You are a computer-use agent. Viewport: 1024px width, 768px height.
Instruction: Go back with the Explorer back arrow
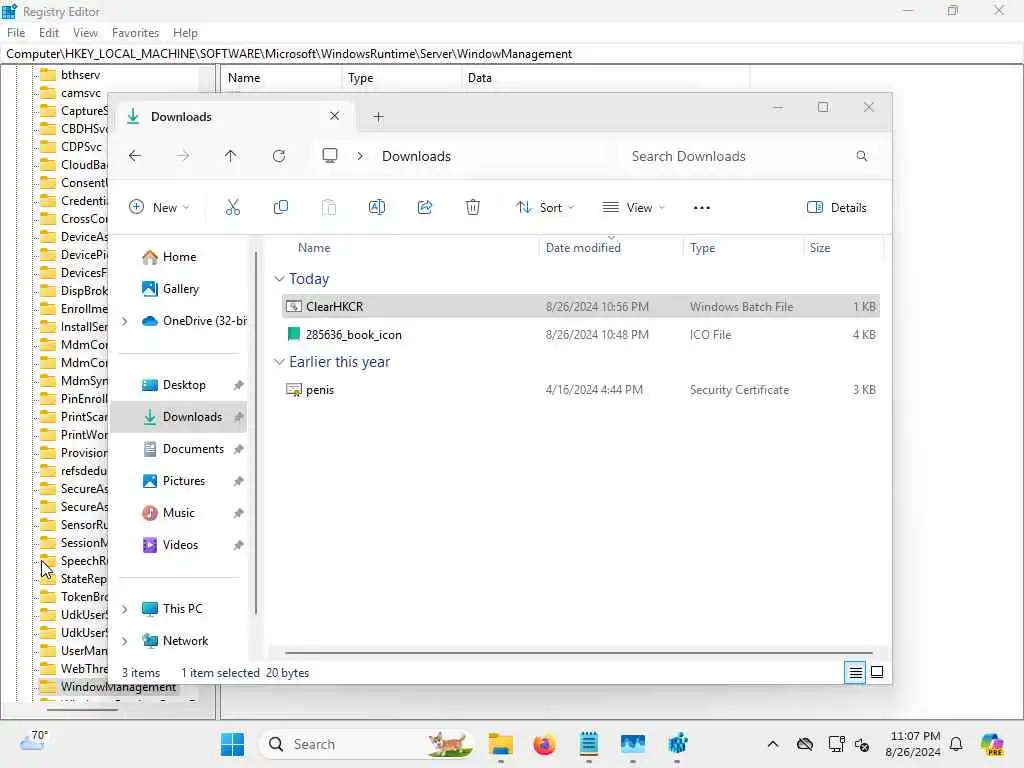(x=135, y=156)
